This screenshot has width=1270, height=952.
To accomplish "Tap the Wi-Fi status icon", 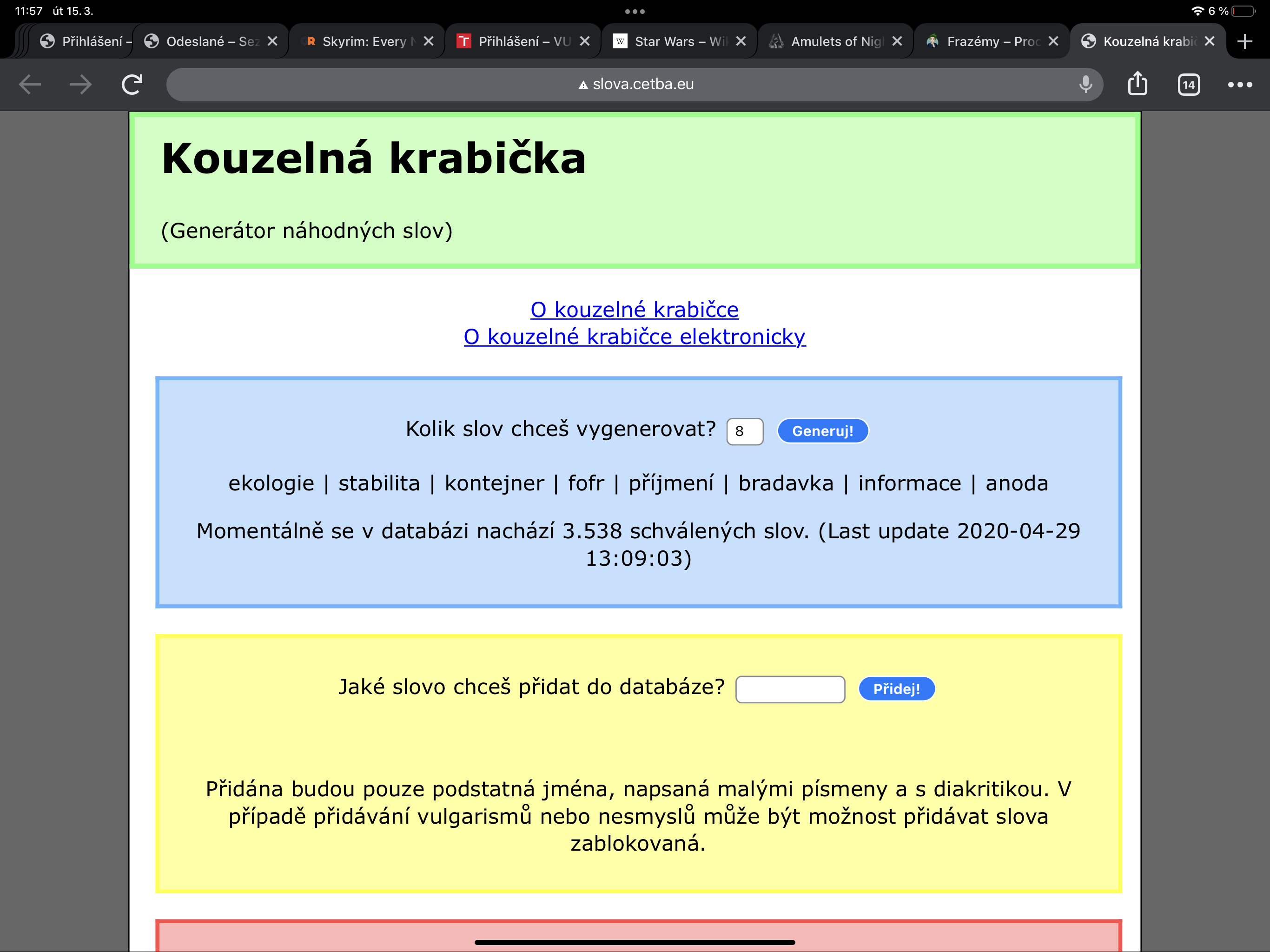I will (x=1197, y=11).
